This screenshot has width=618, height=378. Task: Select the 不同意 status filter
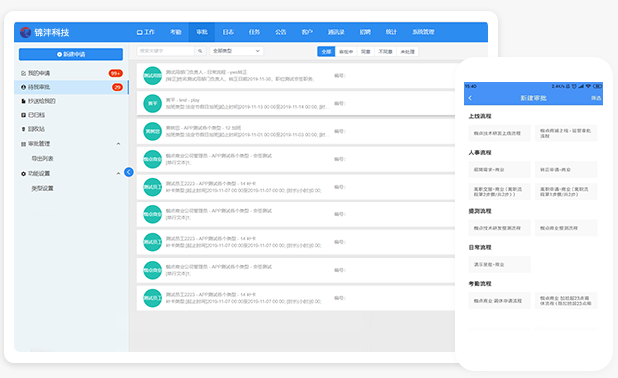(x=385, y=52)
